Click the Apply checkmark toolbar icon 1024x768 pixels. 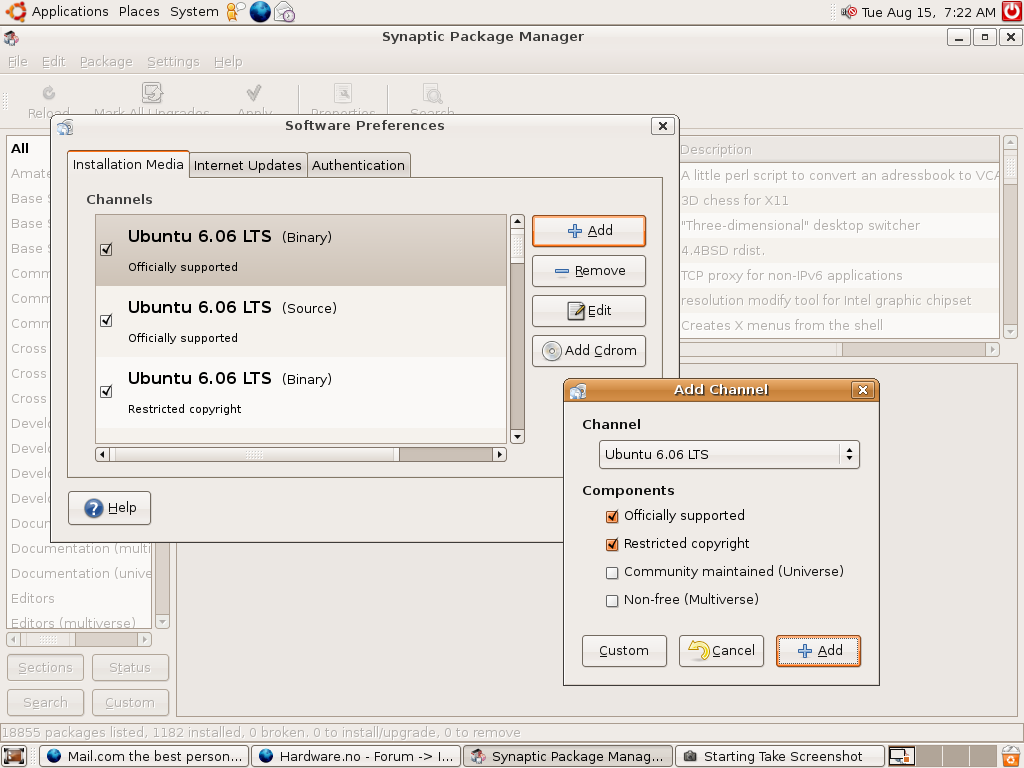pyautogui.click(x=254, y=93)
